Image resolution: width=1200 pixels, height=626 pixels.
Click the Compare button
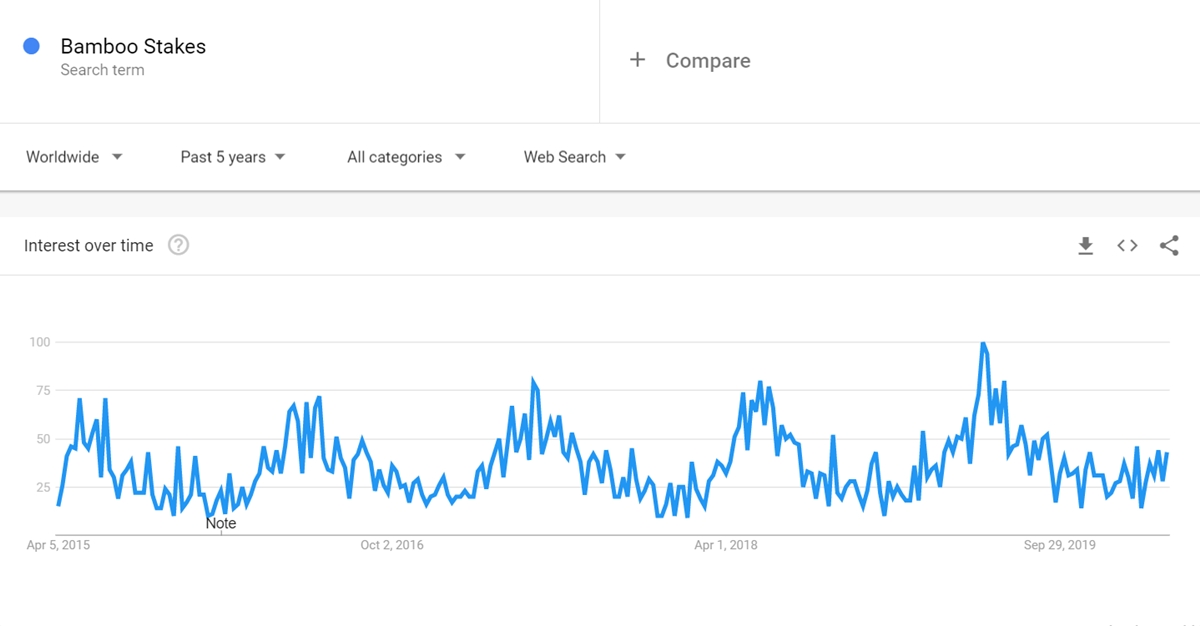[x=707, y=61]
